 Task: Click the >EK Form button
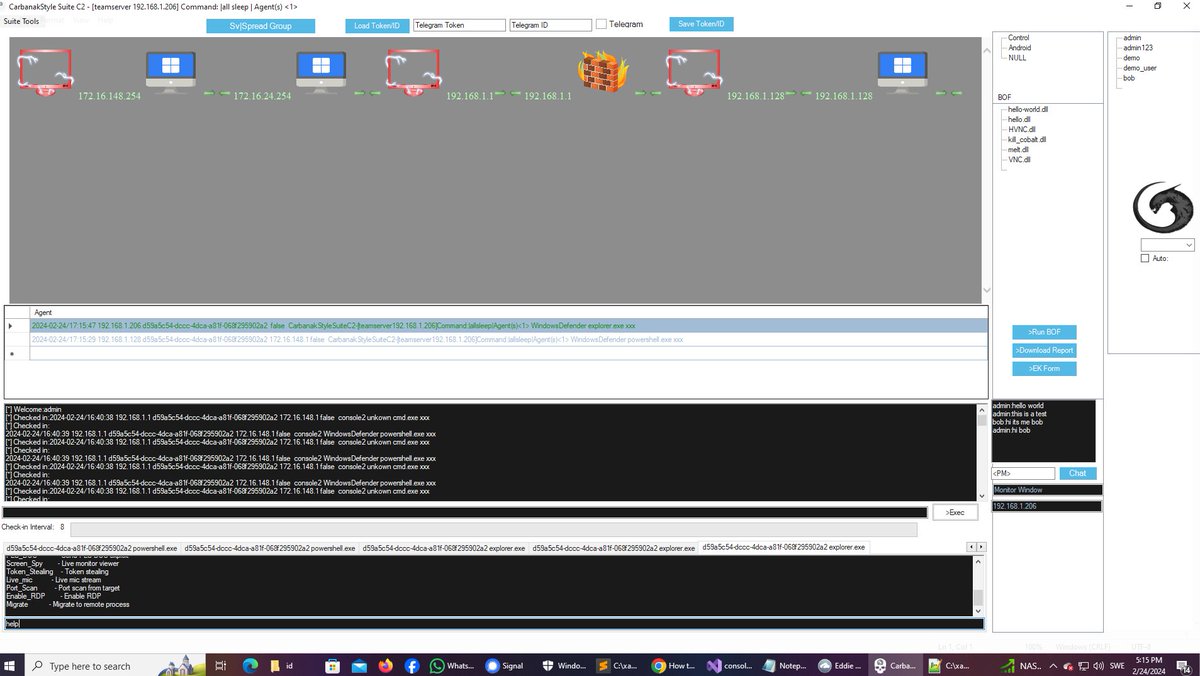tap(1044, 369)
